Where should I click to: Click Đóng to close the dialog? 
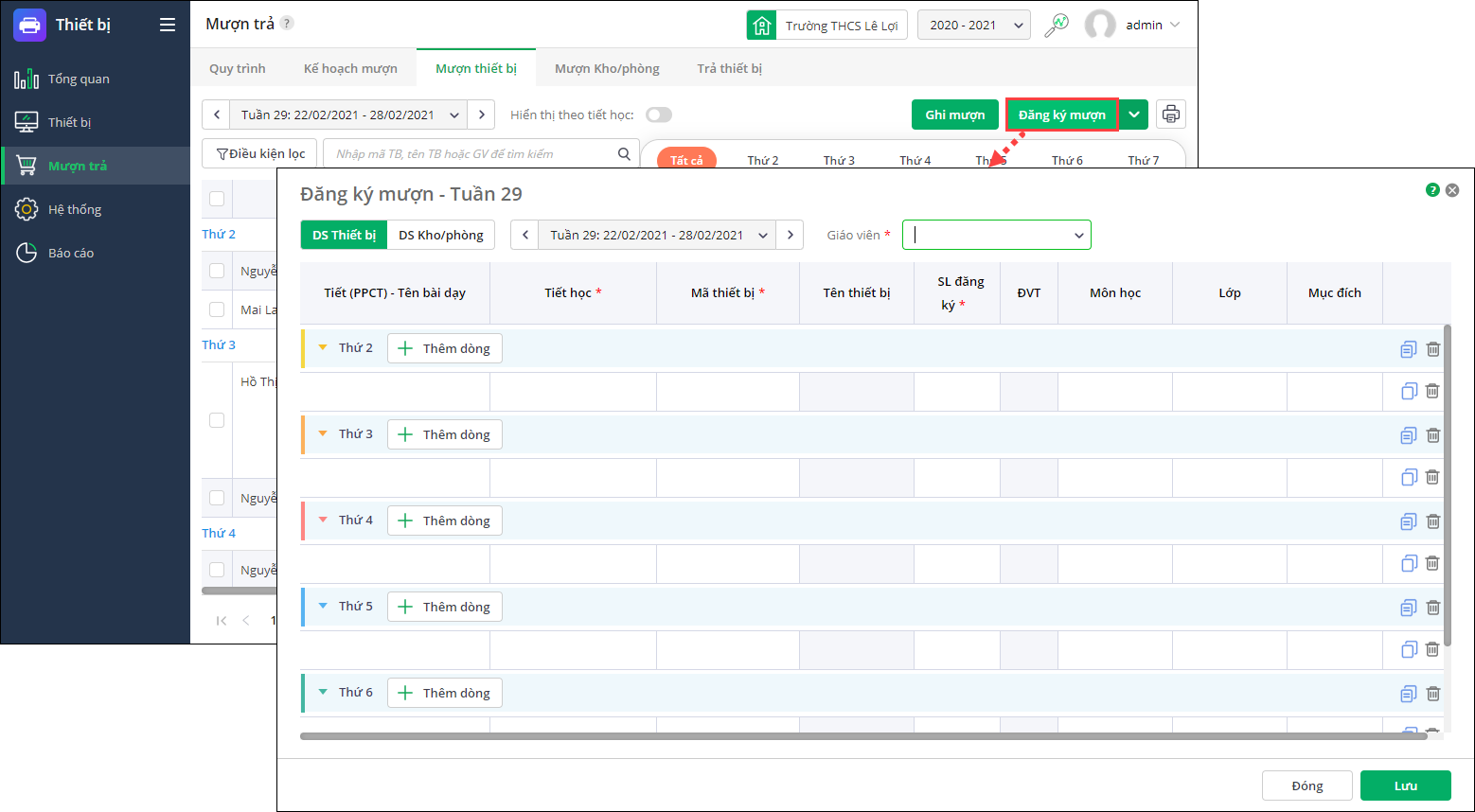coord(1307,786)
